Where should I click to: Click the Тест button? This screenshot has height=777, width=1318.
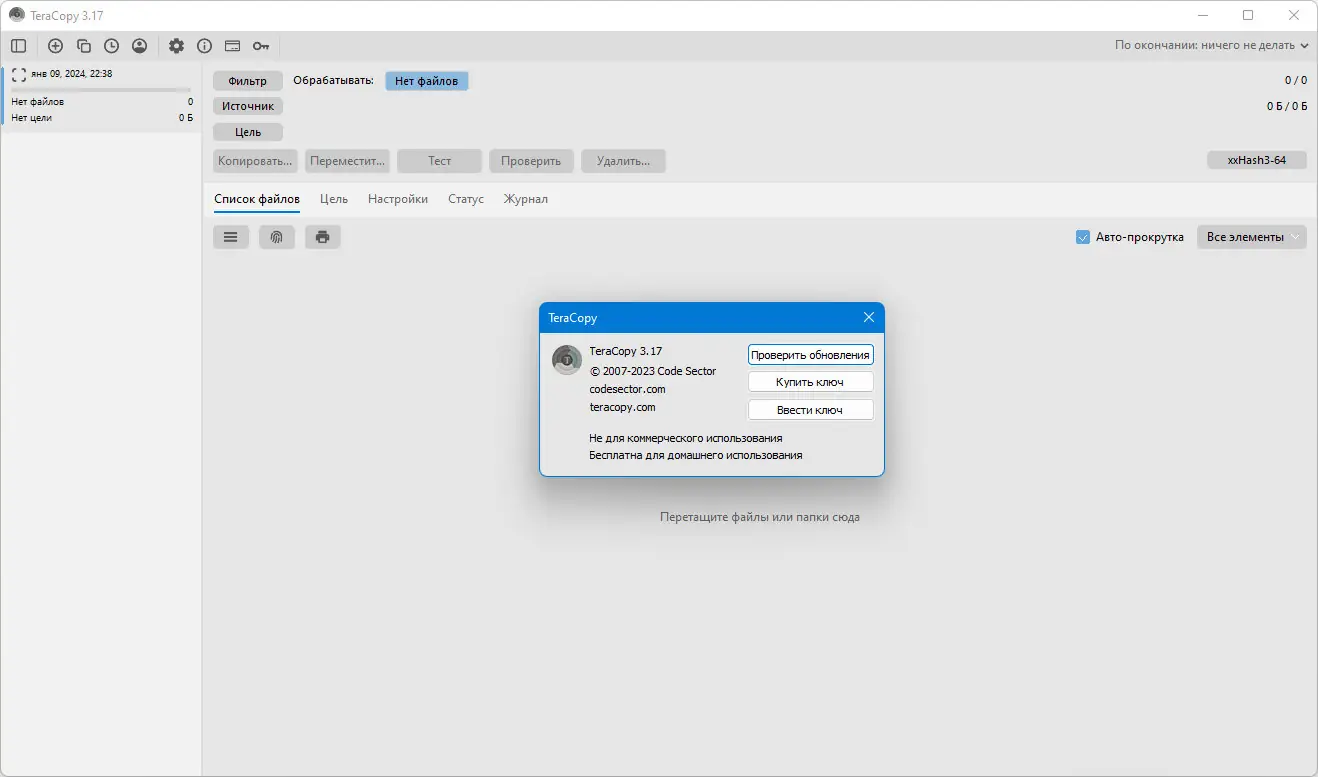tap(440, 161)
